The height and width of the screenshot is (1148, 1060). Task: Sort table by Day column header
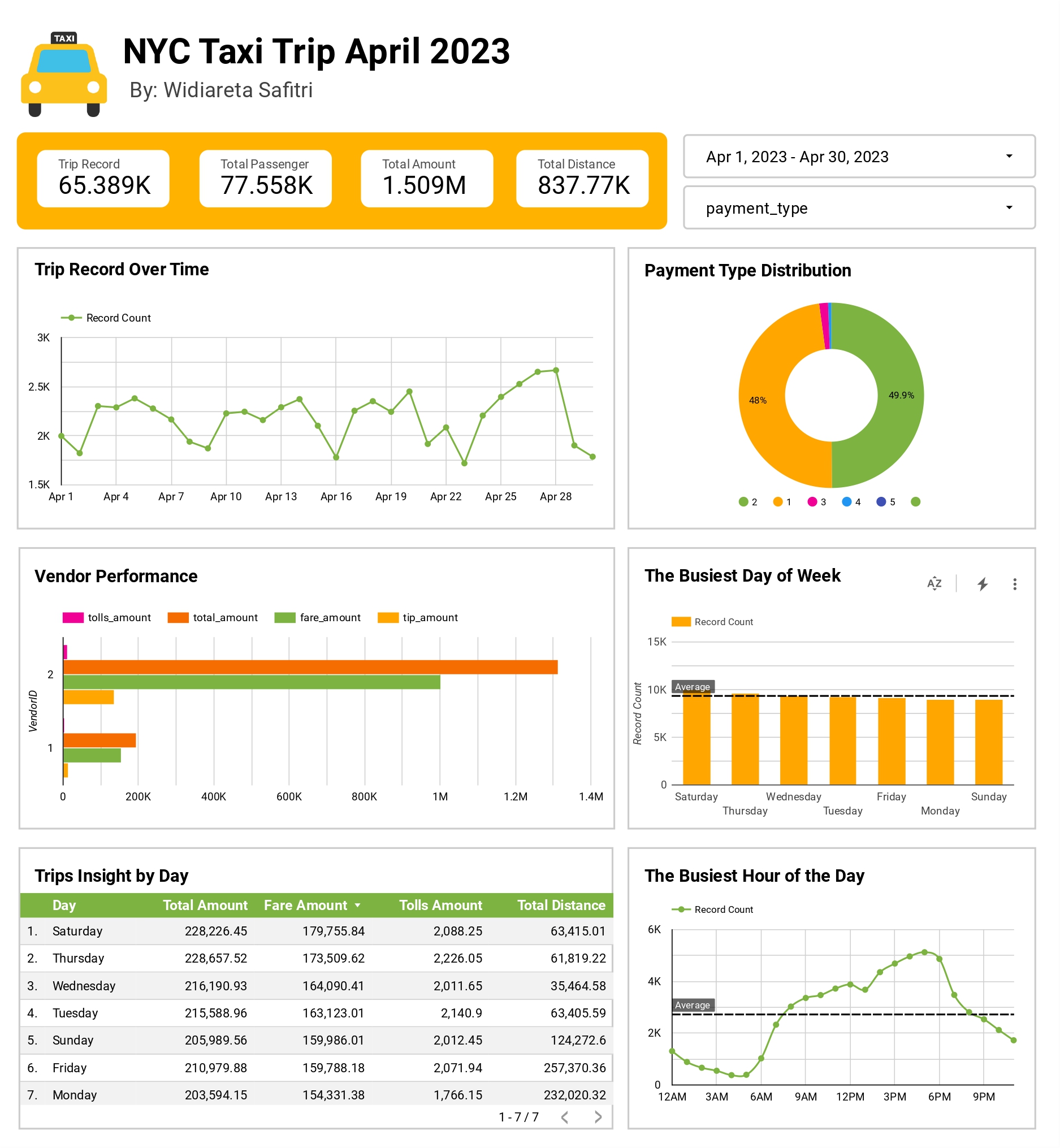point(64,906)
